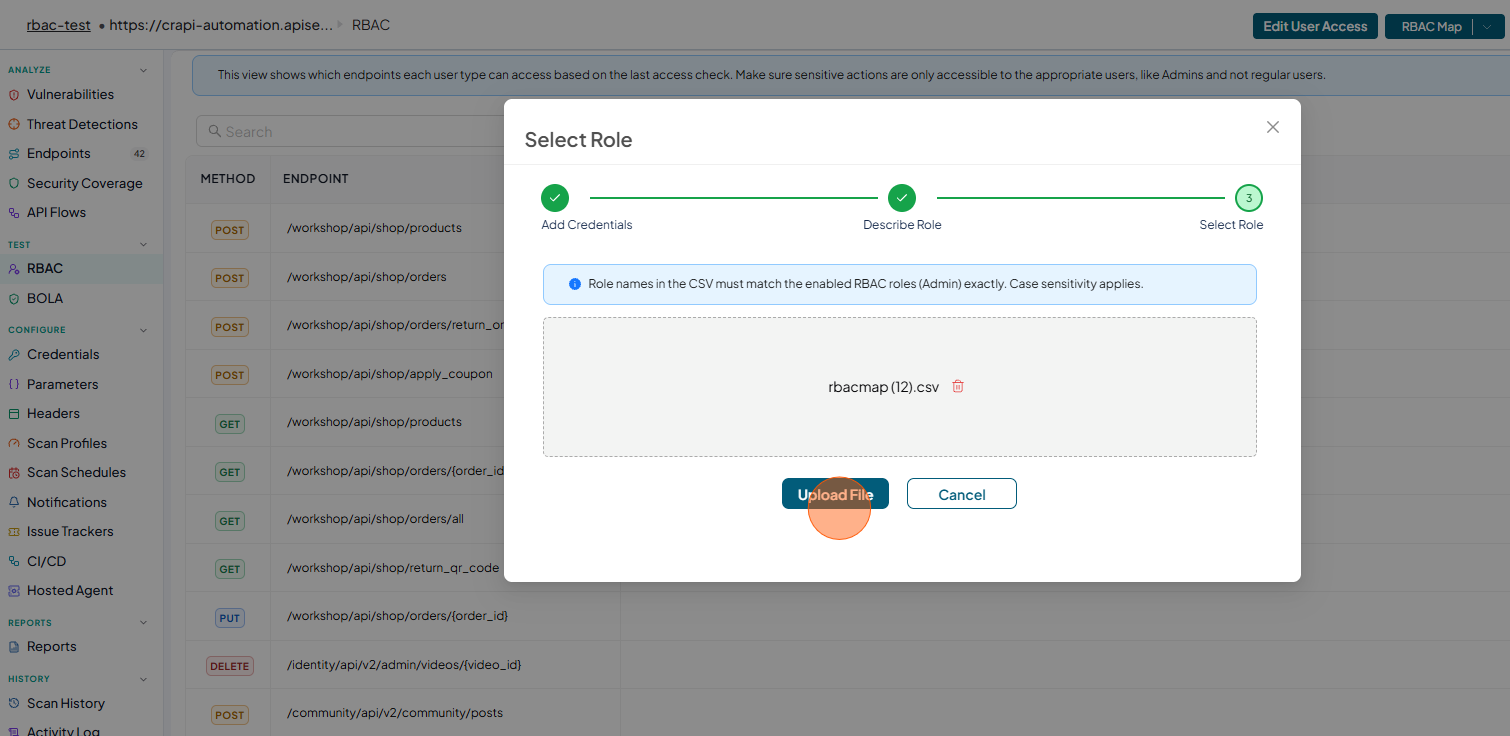Click the info icon in the CSV notice
1510x736 pixels.
[x=574, y=284]
